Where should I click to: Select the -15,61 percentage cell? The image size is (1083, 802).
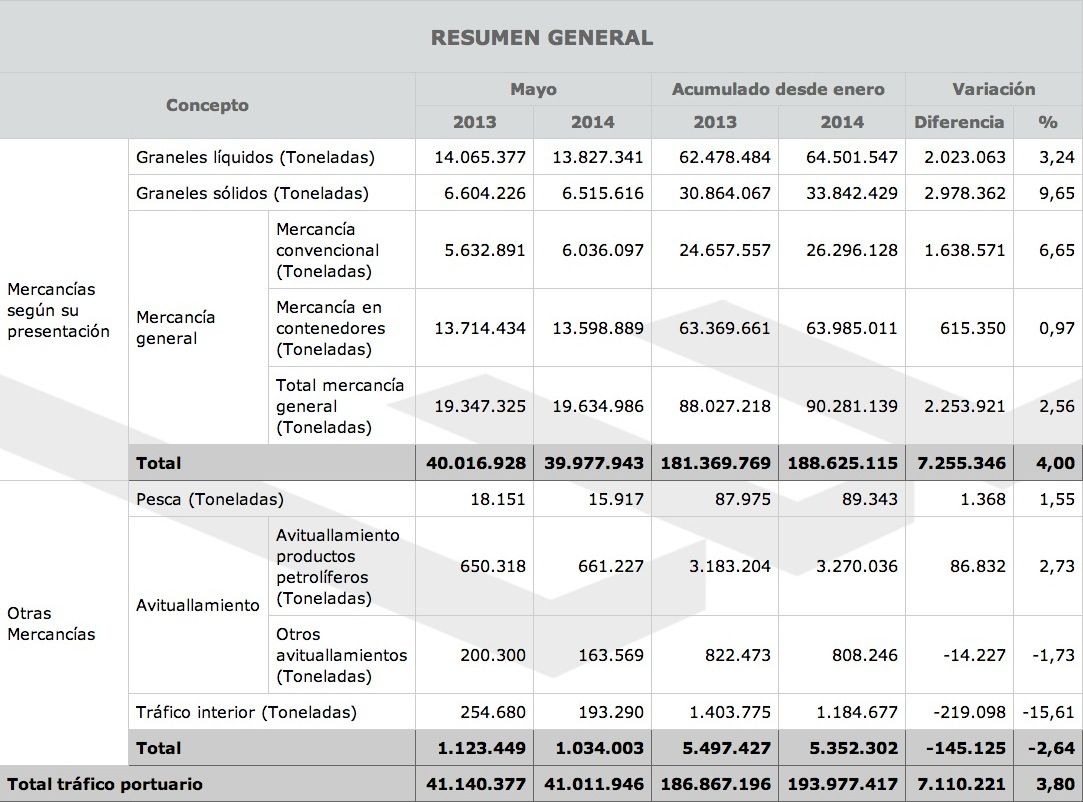coord(1048,712)
